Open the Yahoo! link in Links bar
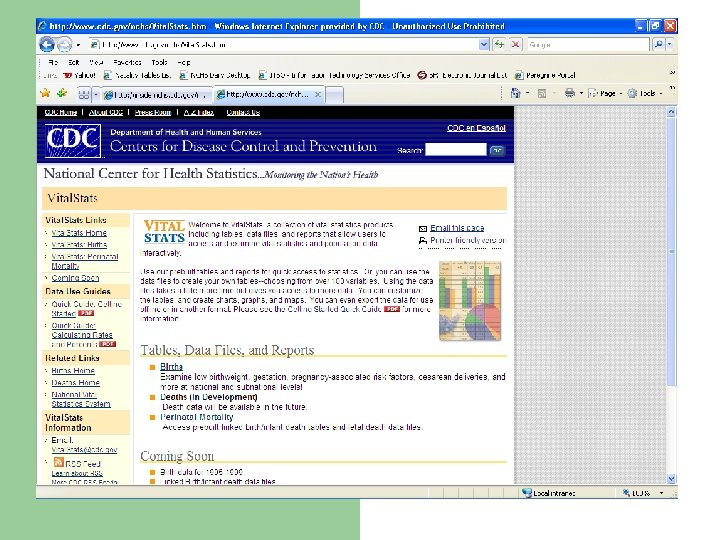The width and height of the screenshot is (720, 540). click(79, 75)
